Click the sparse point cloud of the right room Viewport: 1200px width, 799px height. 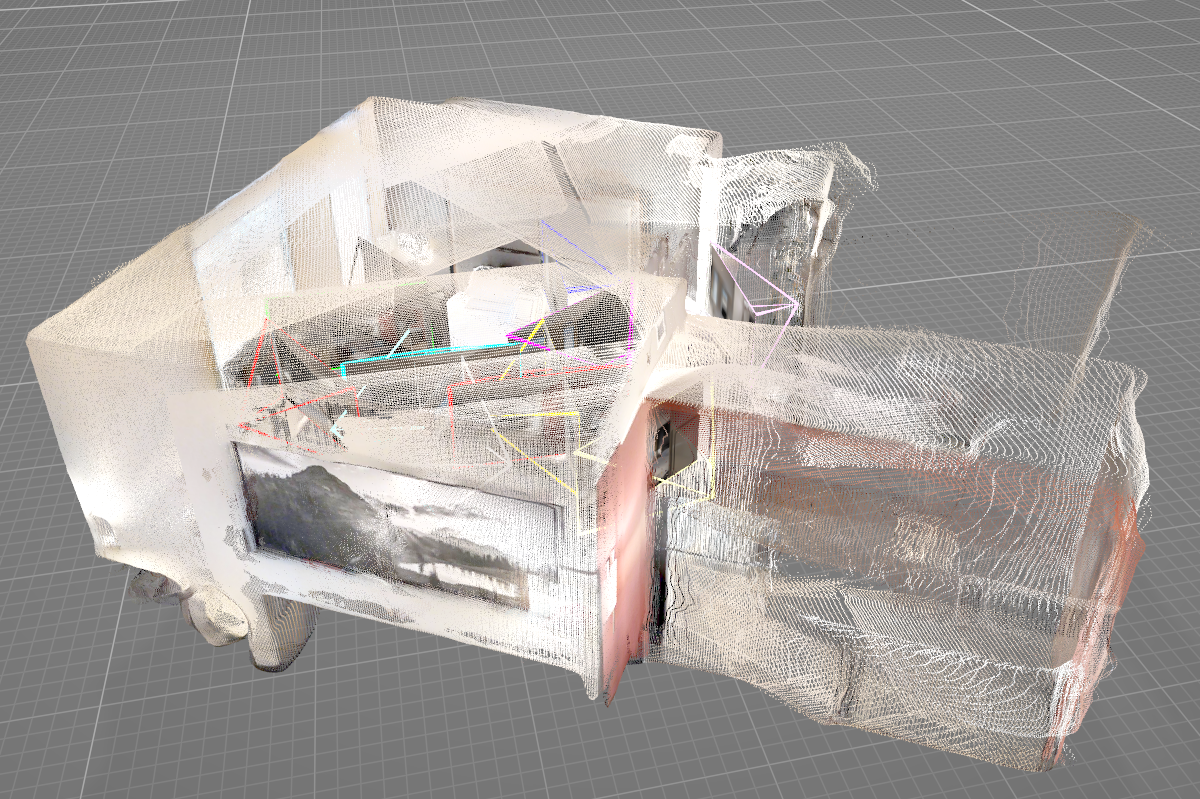click(x=900, y=520)
